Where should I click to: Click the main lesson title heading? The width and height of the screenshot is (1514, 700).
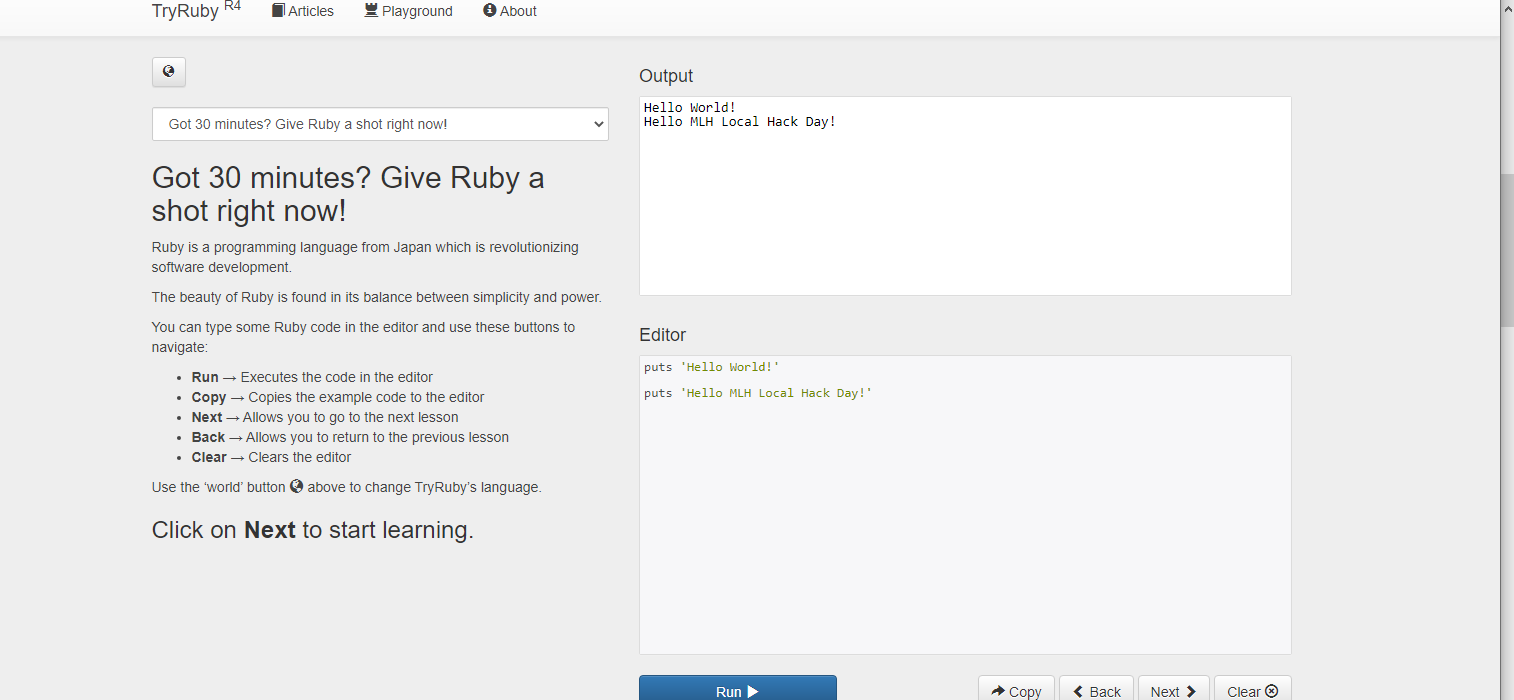(x=349, y=194)
